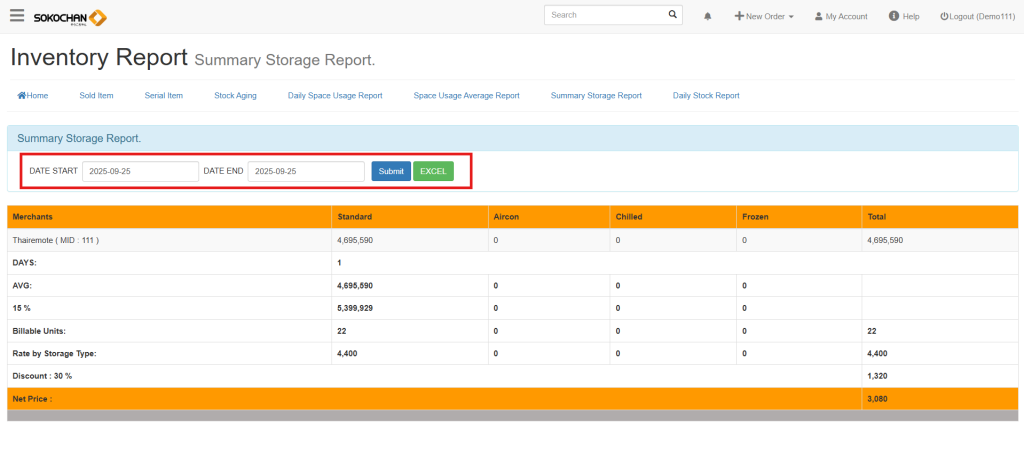
Task: Open the Help page
Action: pos(903,17)
